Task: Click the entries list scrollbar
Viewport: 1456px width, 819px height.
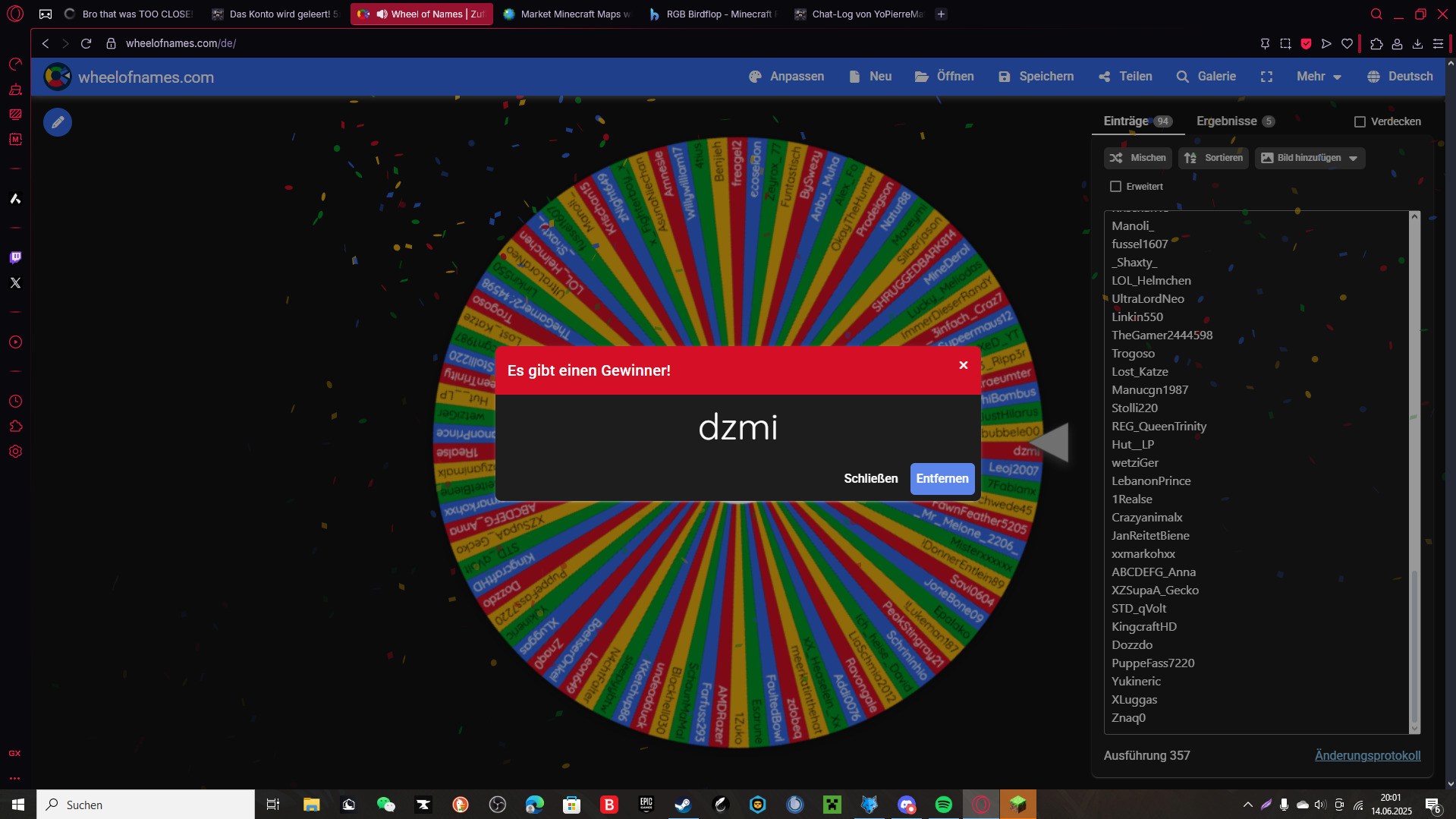Action: coord(1414,472)
